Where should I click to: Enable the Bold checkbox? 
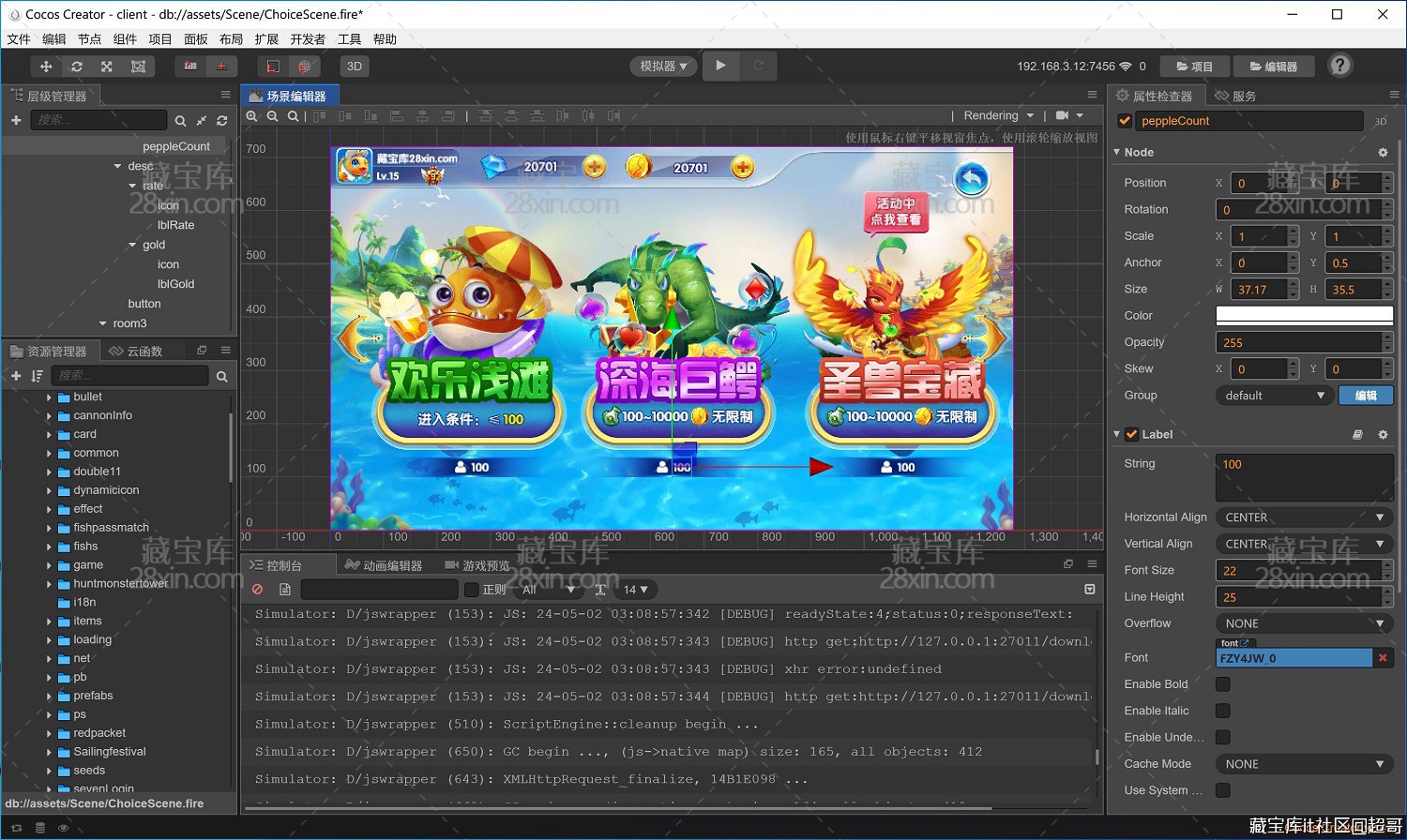pos(1223,684)
